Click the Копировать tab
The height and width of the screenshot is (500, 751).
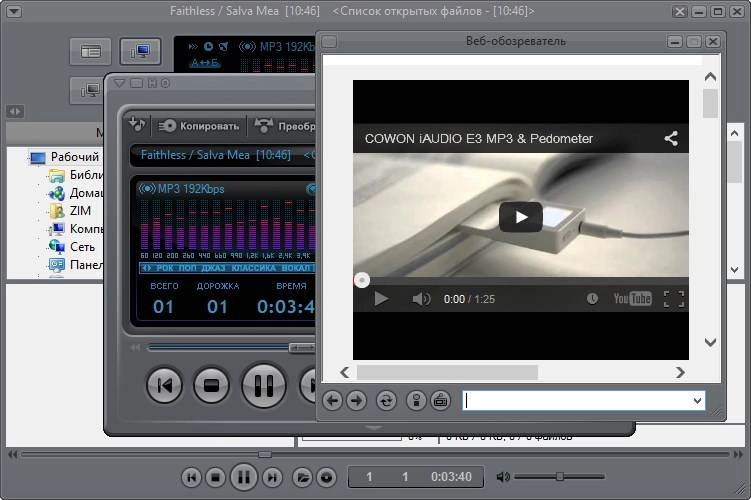tap(199, 126)
